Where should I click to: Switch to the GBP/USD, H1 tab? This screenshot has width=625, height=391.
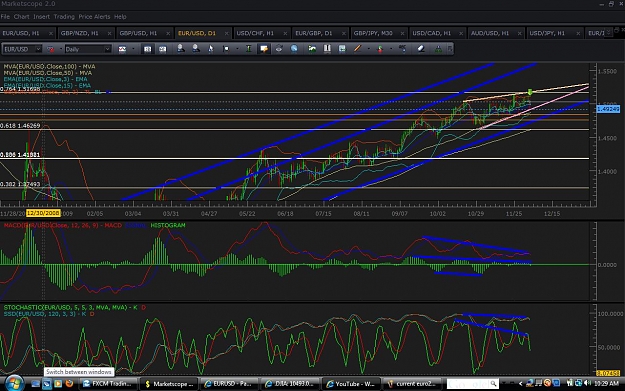(138, 33)
